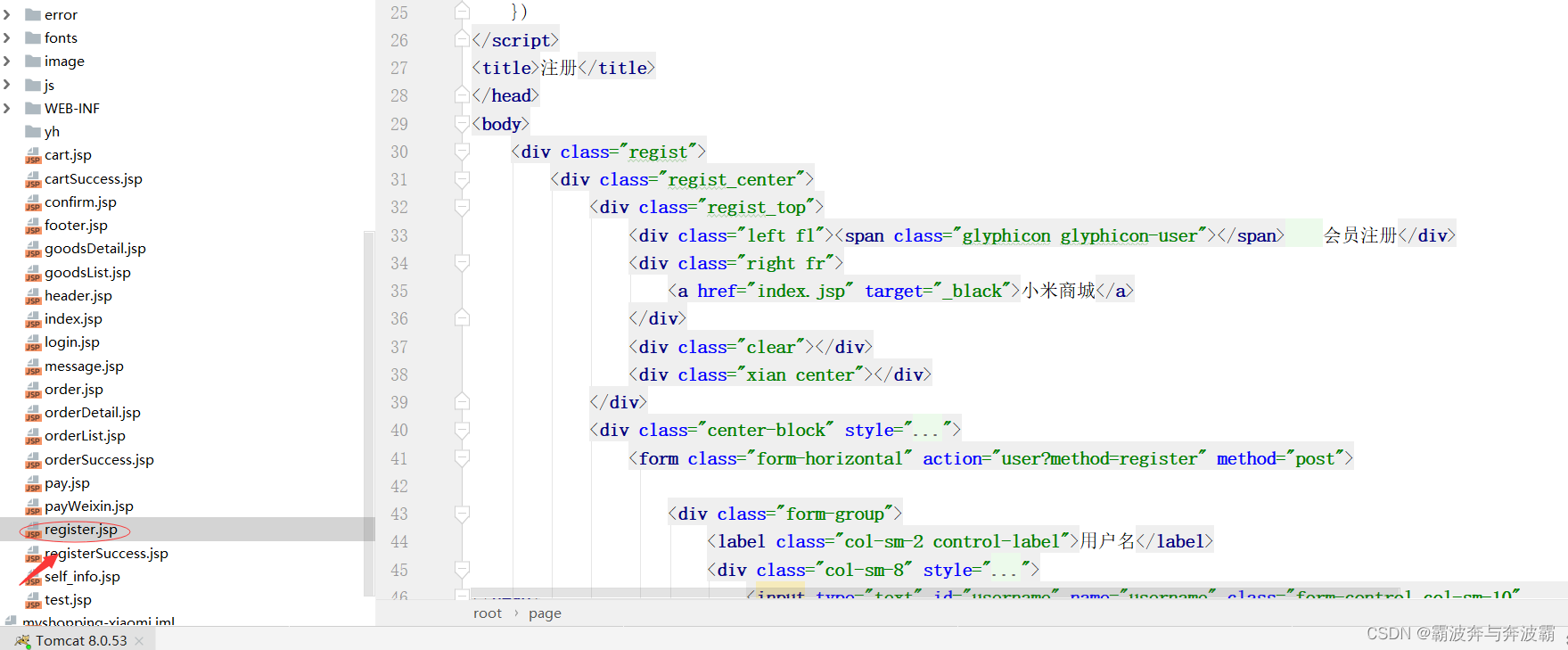
Task: Click the title tag text 注册 on line 27
Action: (558, 68)
